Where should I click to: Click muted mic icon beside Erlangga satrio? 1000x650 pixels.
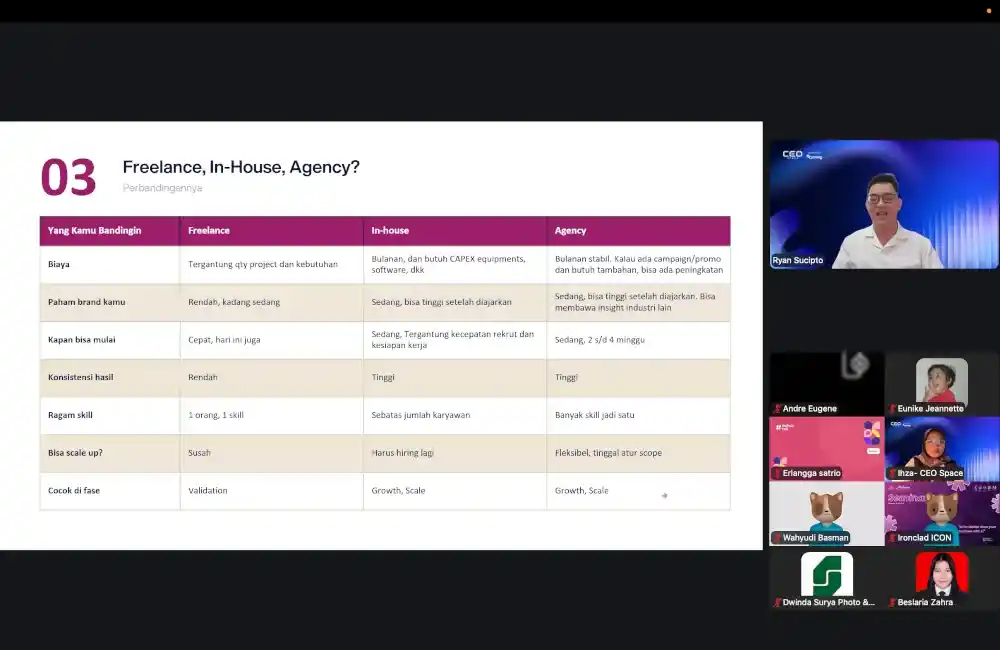point(777,473)
